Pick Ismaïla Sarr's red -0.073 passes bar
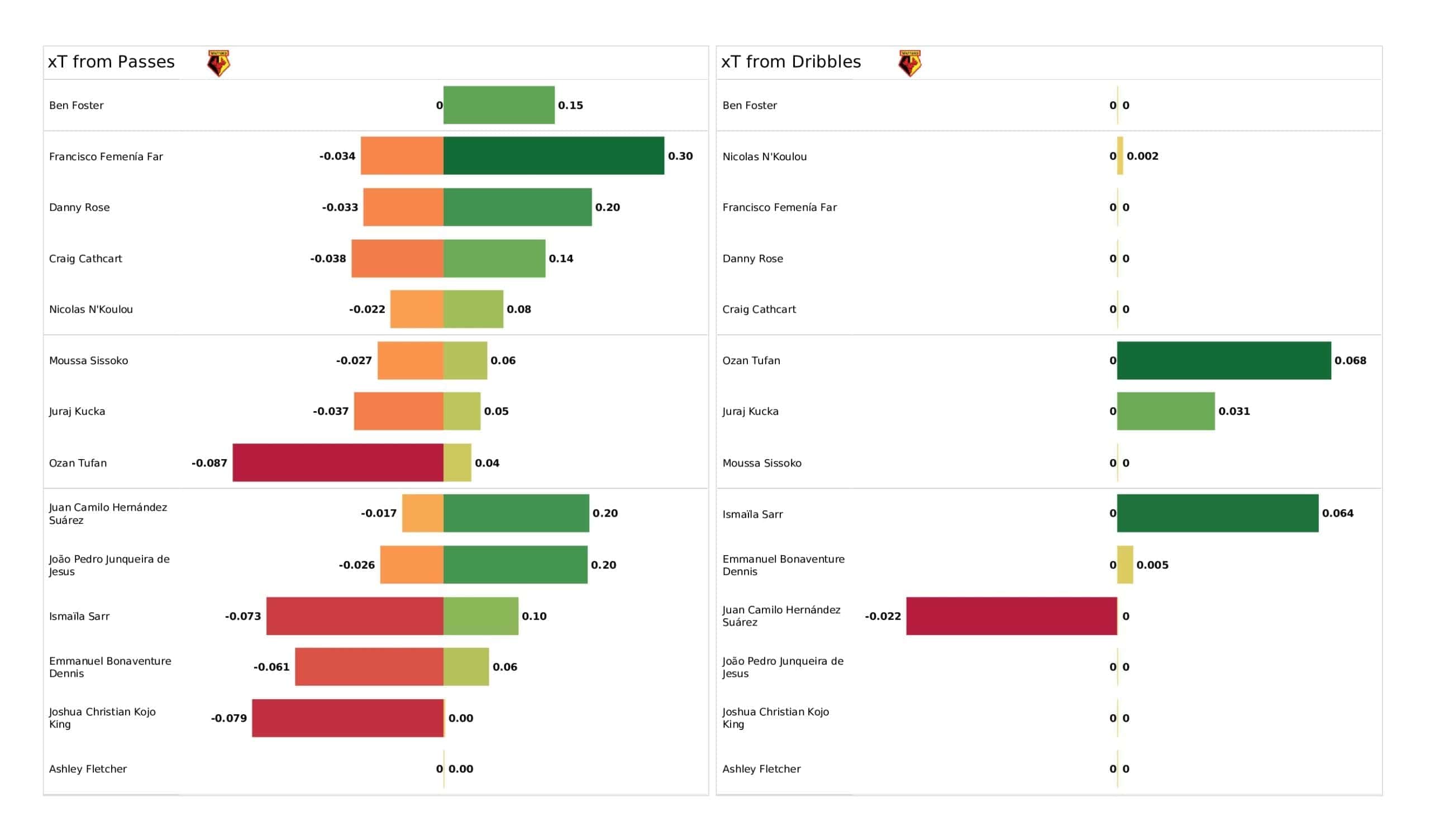Image resolution: width=1430 pixels, height=840 pixels. click(x=355, y=616)
